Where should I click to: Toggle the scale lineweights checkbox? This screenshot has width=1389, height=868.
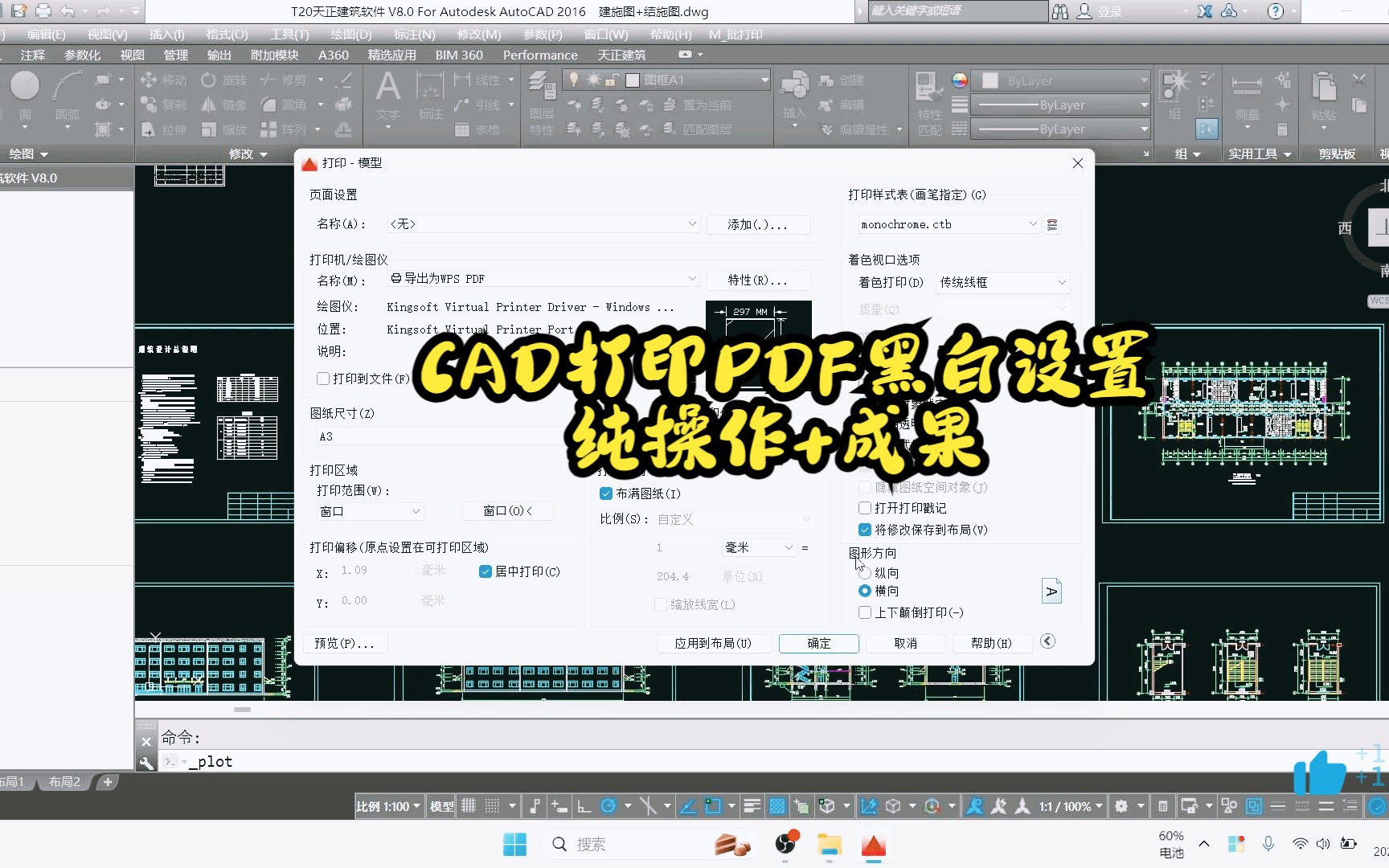[660, 604]
